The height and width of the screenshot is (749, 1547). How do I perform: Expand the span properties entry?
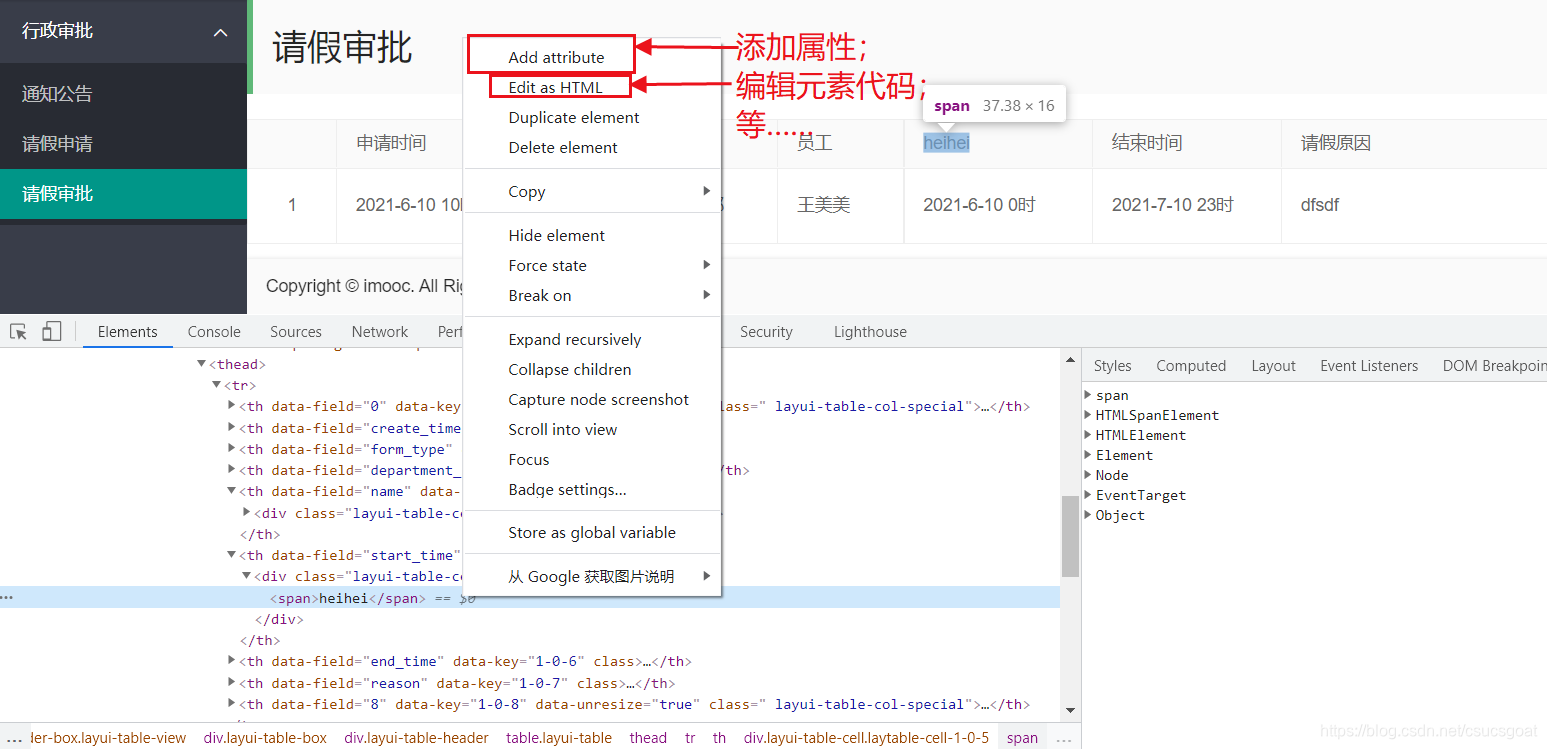[x=1089, y=395]
